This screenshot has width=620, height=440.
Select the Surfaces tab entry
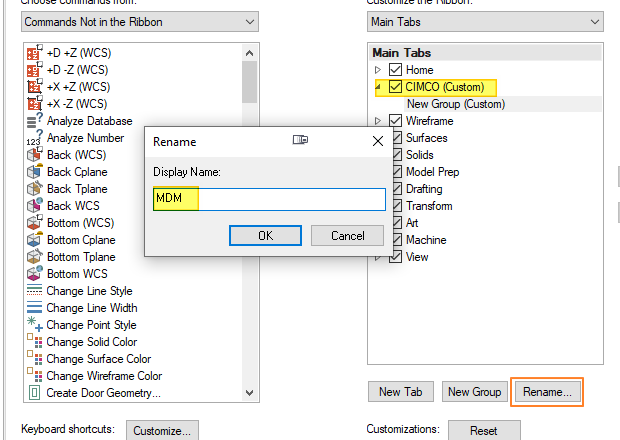click(x=427, y=138)
